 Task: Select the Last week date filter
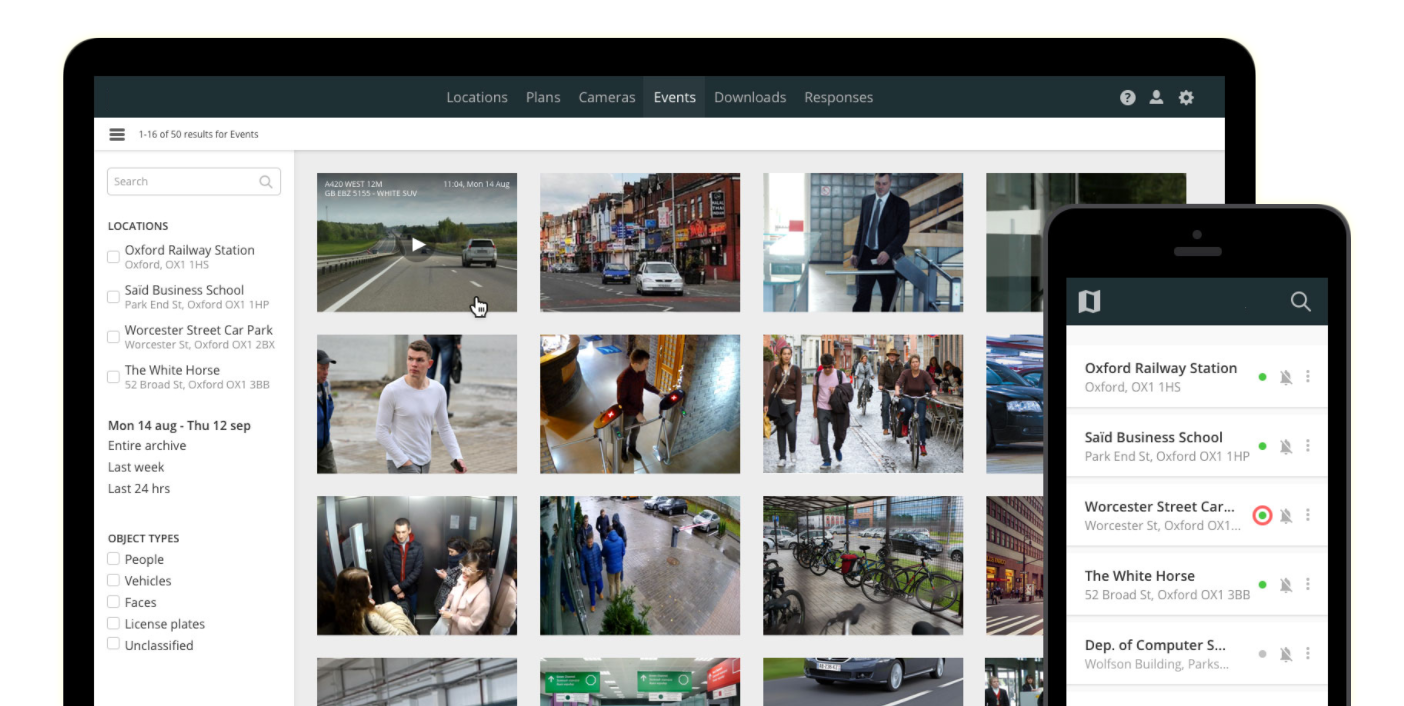pos(136,467)
